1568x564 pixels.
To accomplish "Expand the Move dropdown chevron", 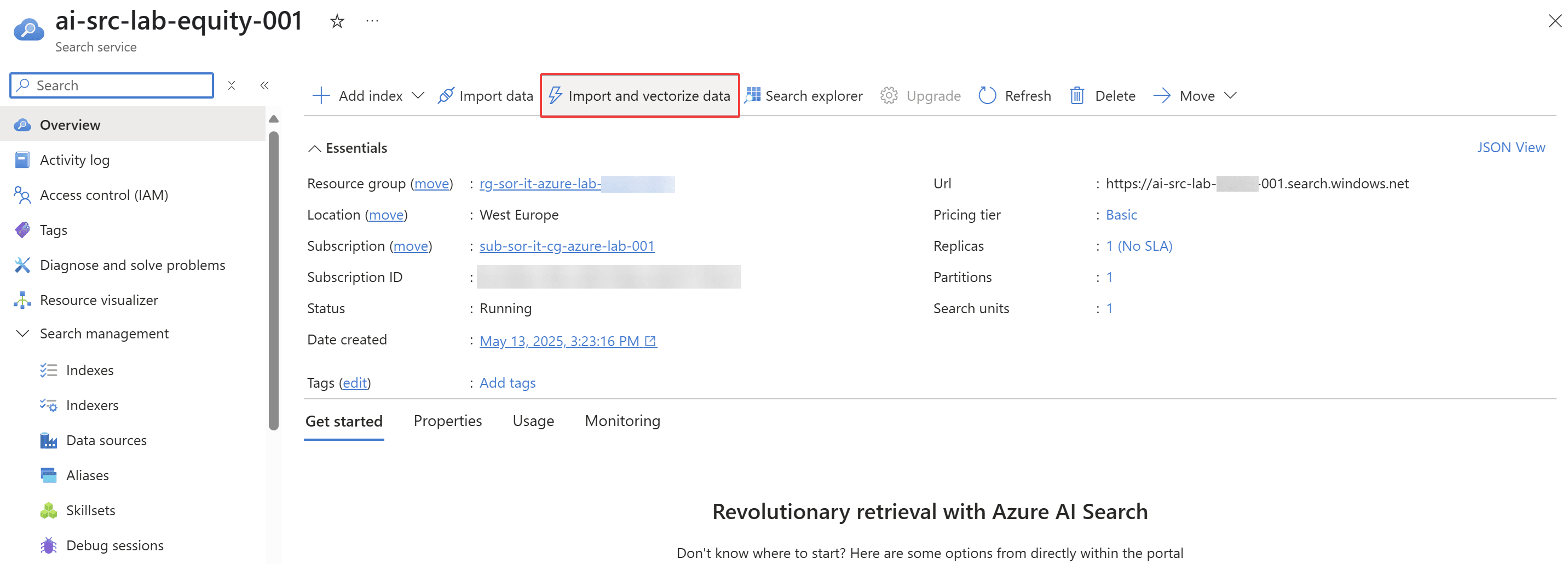I will coord(1230,96).
